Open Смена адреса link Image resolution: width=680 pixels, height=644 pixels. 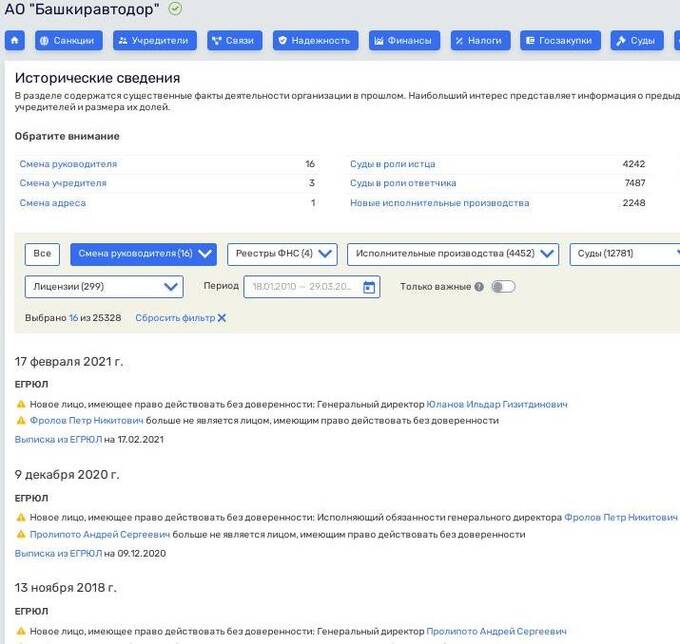[x=52, y=203]
